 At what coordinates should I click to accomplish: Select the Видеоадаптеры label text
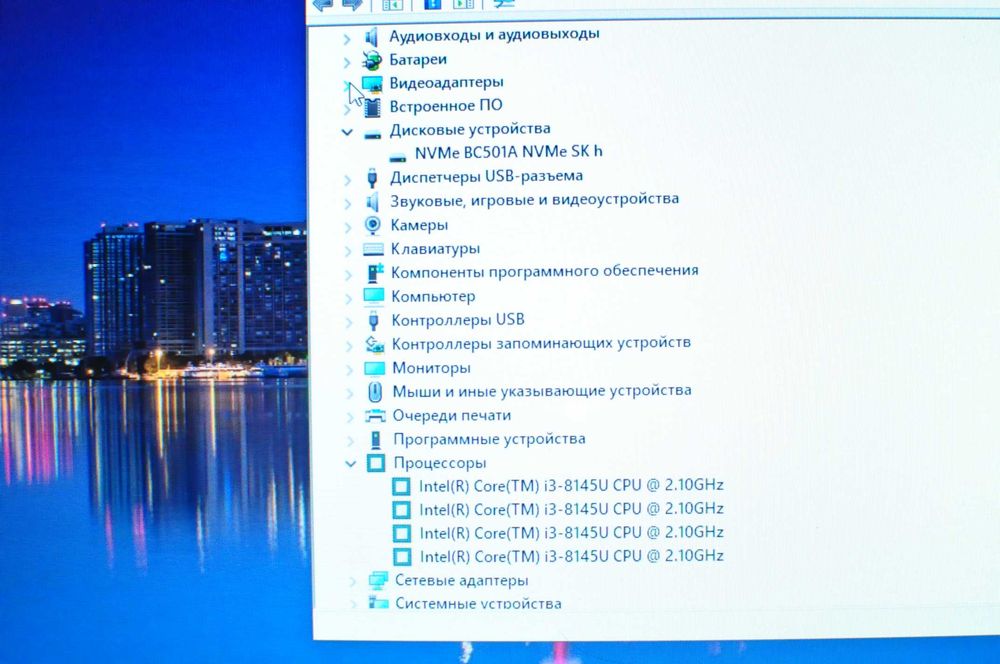[x=446, y=82]
